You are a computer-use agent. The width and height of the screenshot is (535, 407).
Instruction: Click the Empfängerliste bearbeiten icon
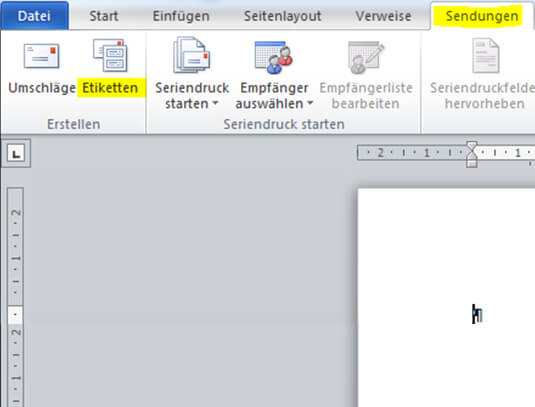[366, 57]
